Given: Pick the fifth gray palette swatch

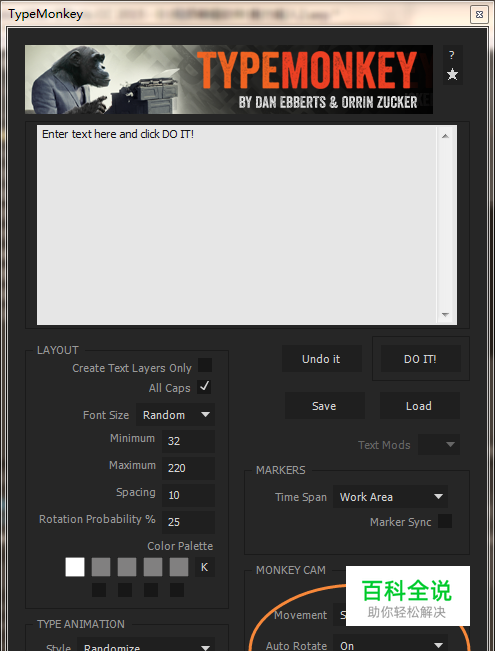Looking at the screenshot, I should [x=179, y=567].
